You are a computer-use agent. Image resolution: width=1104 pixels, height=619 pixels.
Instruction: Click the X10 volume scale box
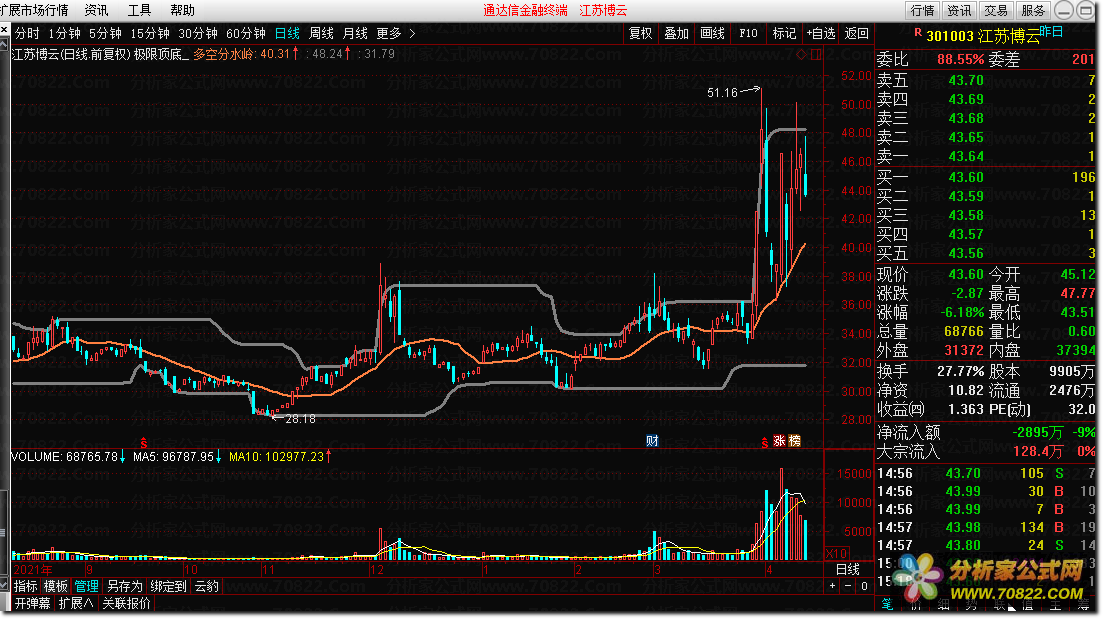point(836,554)
